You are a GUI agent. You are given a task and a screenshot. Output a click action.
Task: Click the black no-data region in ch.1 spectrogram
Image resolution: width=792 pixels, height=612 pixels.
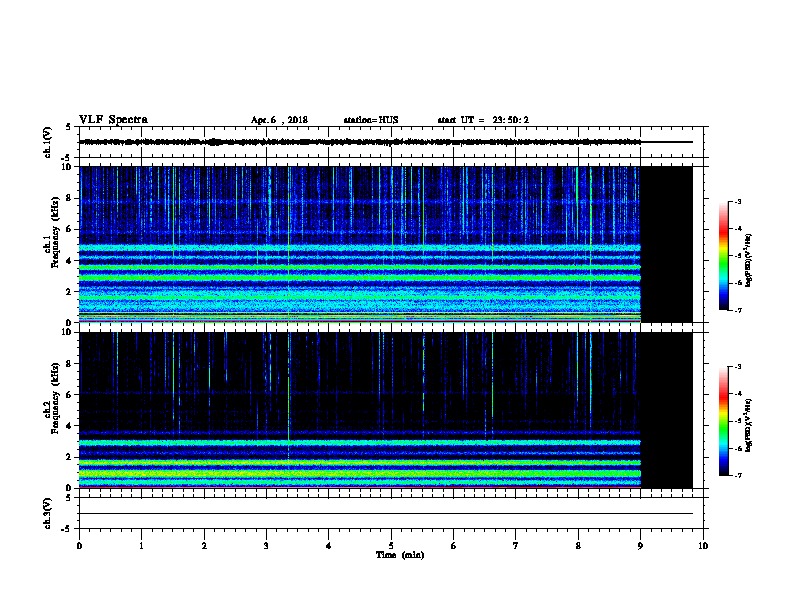tap(667, 244)
